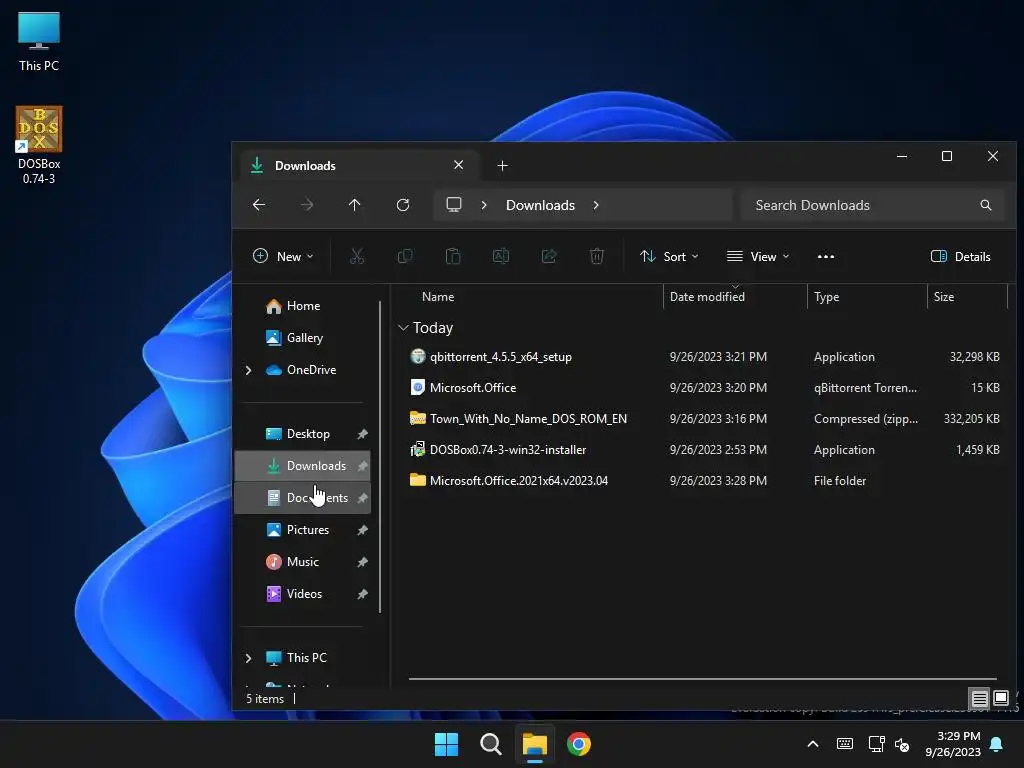Switch to details list layout icon

980,699
